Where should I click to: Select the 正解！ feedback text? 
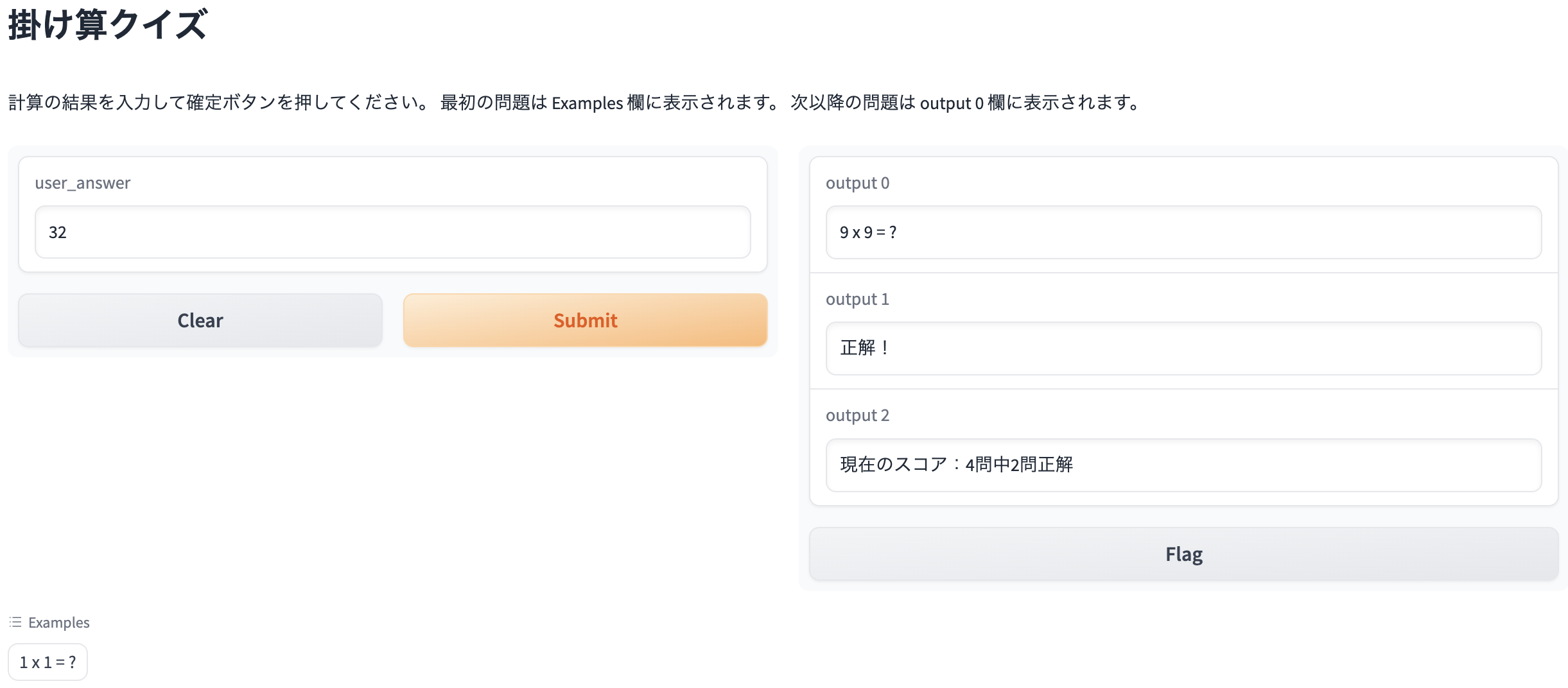[x=862, y=350]
